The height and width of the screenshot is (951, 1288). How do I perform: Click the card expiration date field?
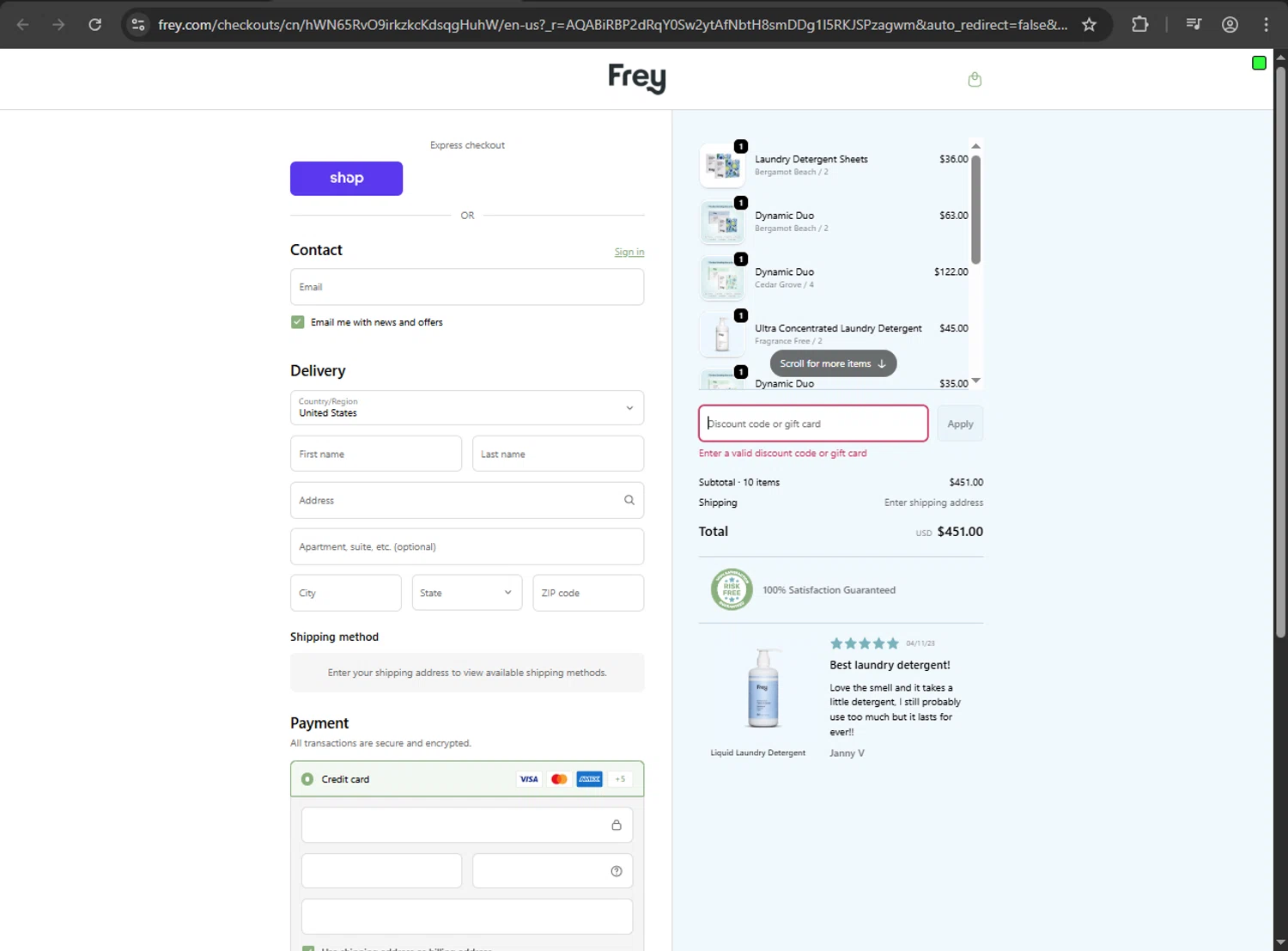click(x=381, y=871)
